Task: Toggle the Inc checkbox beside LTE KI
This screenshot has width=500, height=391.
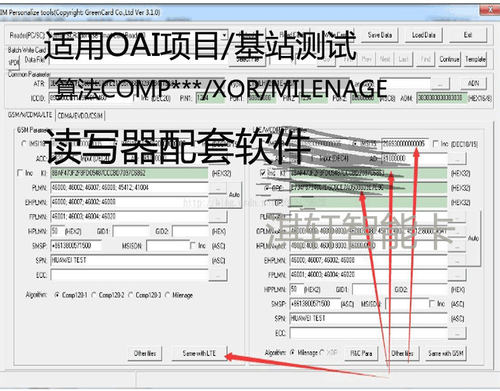Action: [263, 173]
